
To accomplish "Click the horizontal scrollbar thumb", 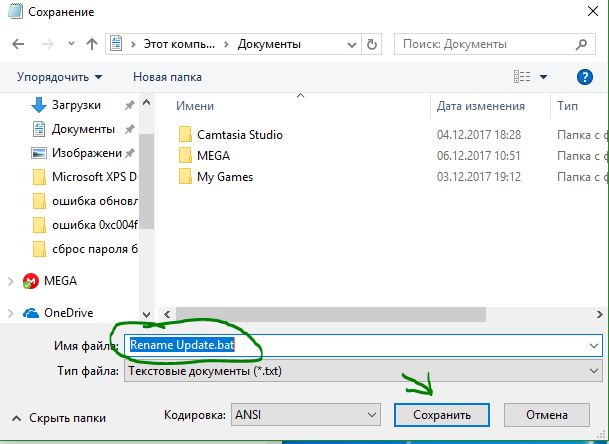I will (331, 314).
